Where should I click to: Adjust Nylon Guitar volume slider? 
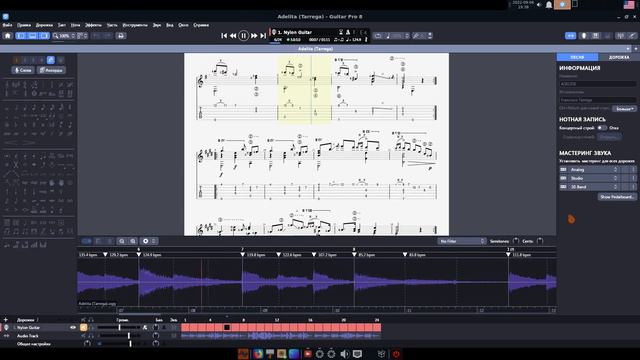point(119,327)
